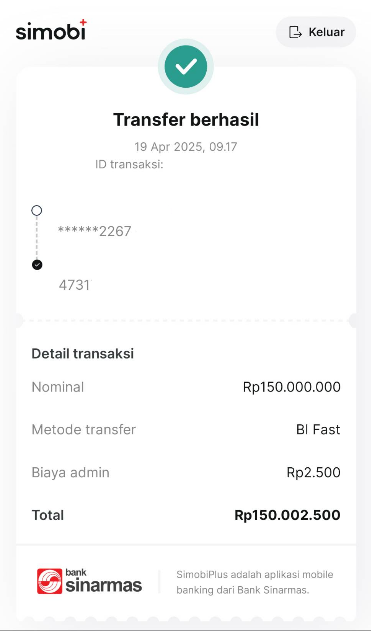Click the simobi logo
Viewport: 371px width, 631px height.
pyautogui.click(x=51, y=30)
